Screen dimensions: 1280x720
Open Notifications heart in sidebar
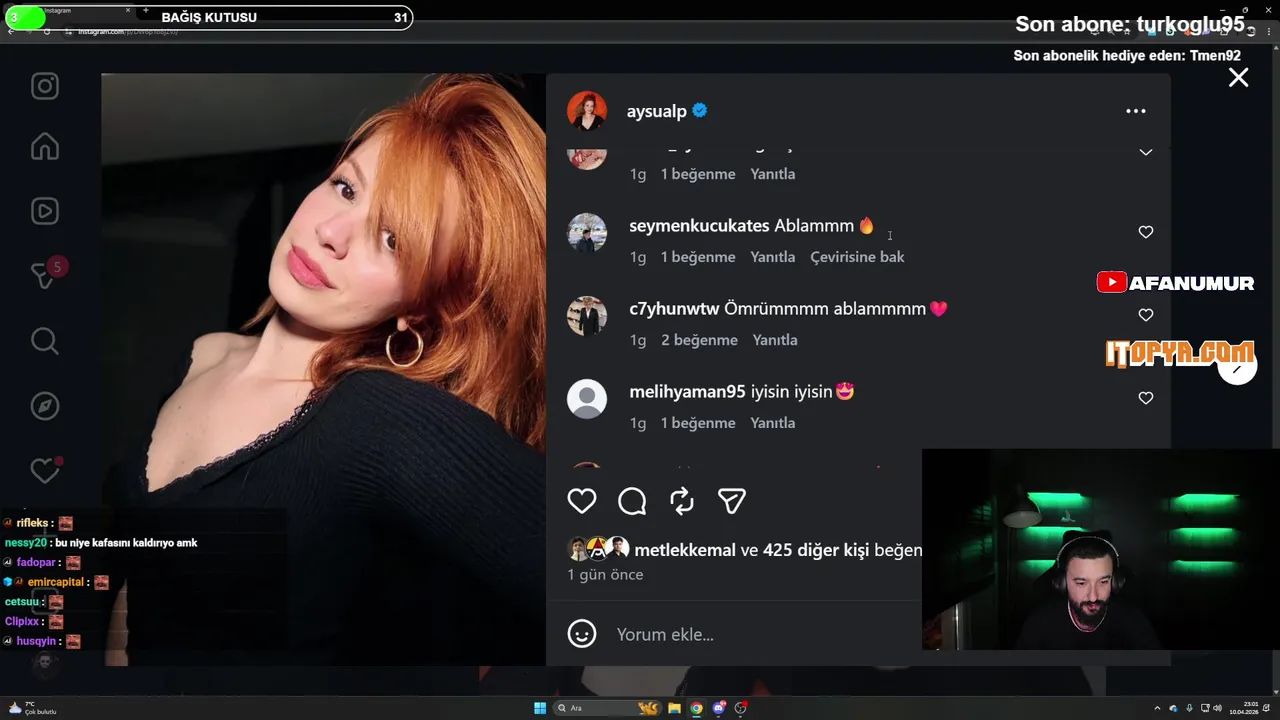[x=45, y=469]
